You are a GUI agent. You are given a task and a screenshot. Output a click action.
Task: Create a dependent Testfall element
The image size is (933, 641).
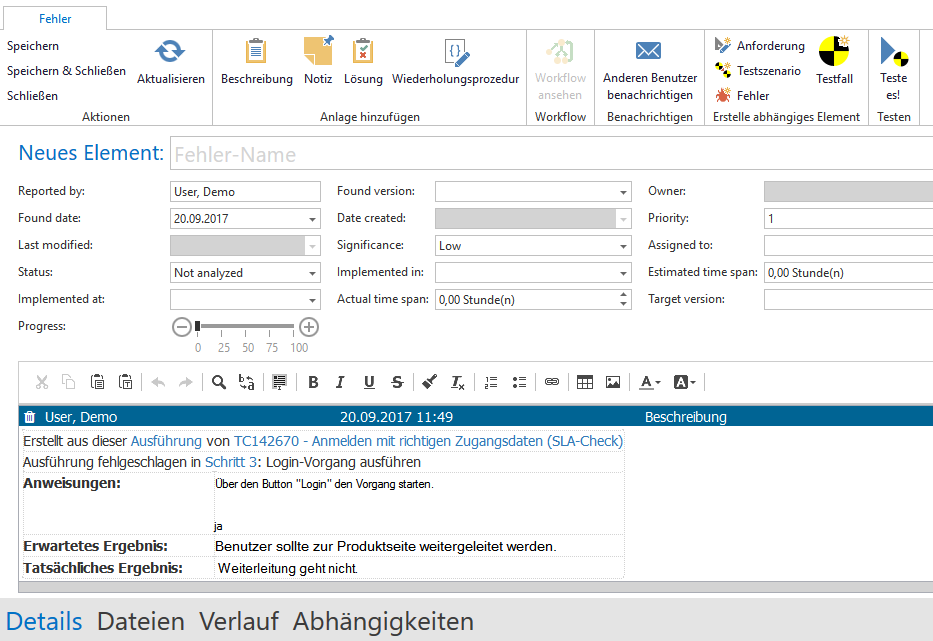coord(834,53)
